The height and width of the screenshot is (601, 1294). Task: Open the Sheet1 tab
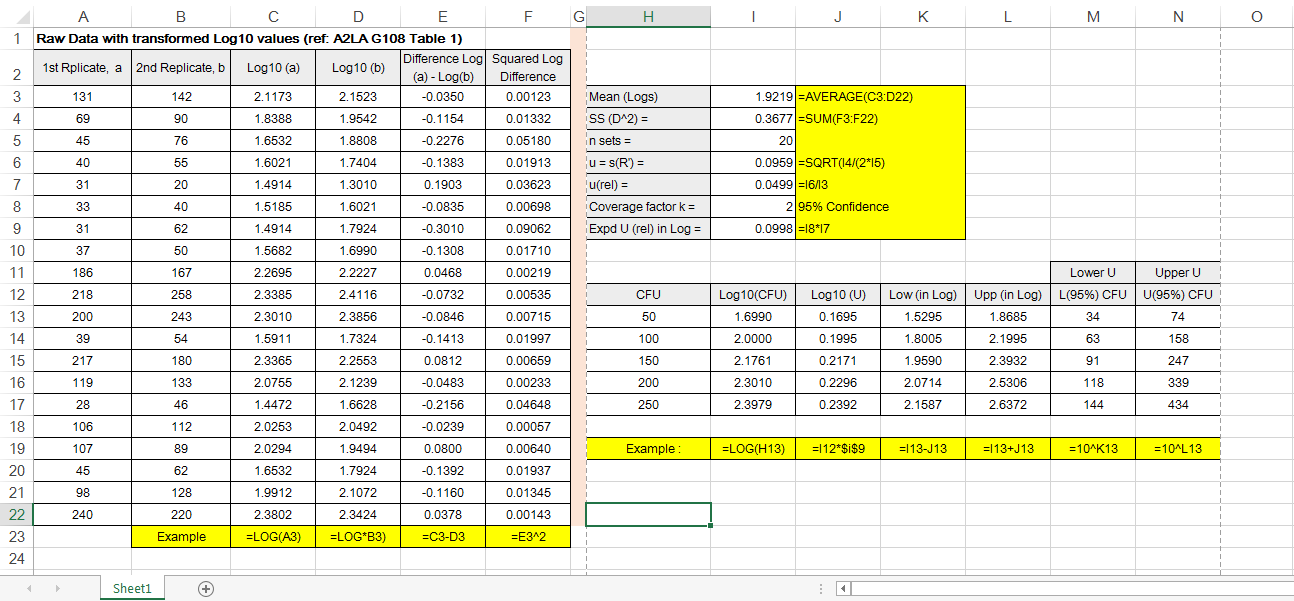tap(132, 589)
